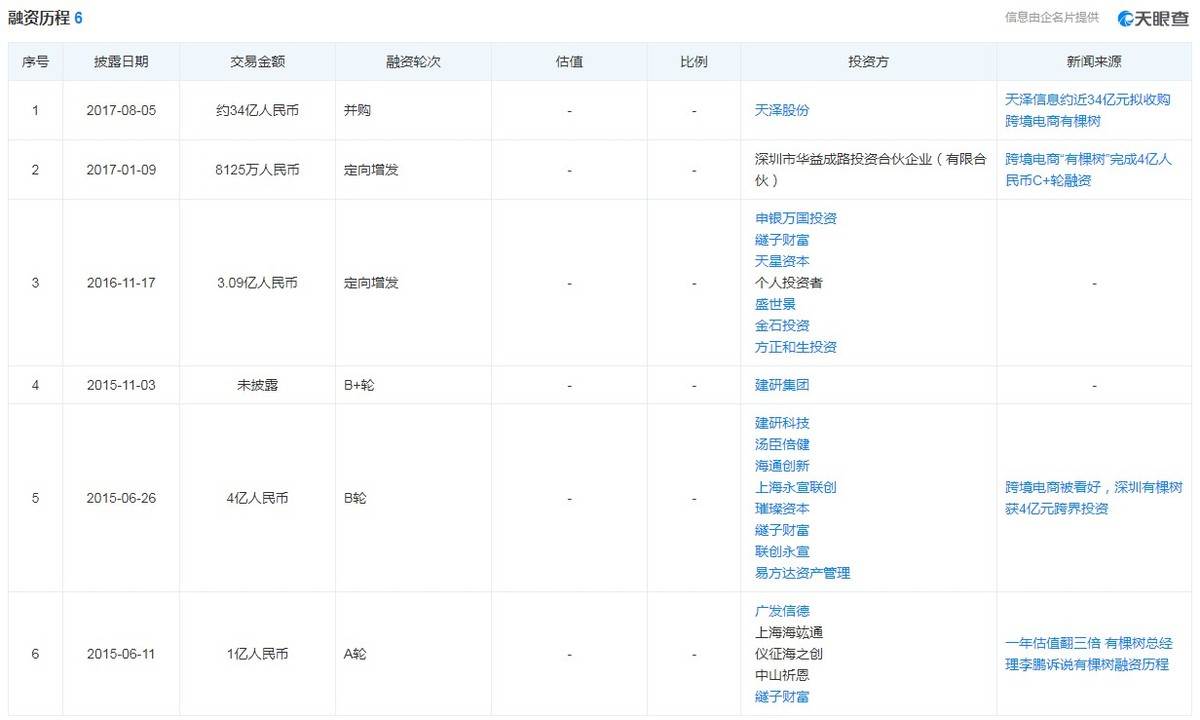Open news link 天泽信息约近34亿元拟收购跨境电商有棵树

coord(1087,111)
